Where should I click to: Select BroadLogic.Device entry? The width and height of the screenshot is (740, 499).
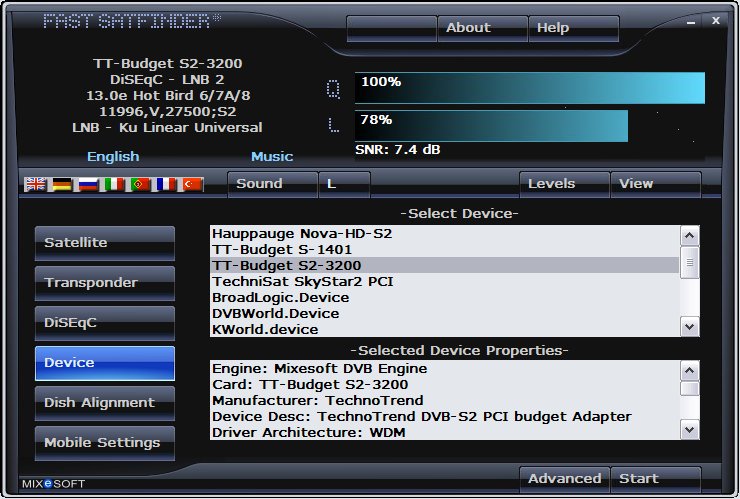point(445,298)
